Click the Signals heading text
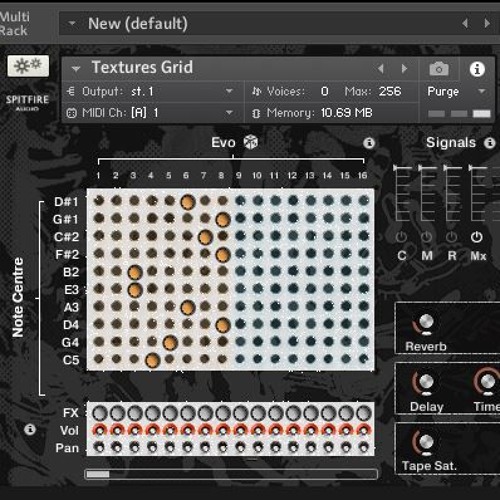Image resolution: width=500 pixels, height=500 pixels. (x=451, y=143)
